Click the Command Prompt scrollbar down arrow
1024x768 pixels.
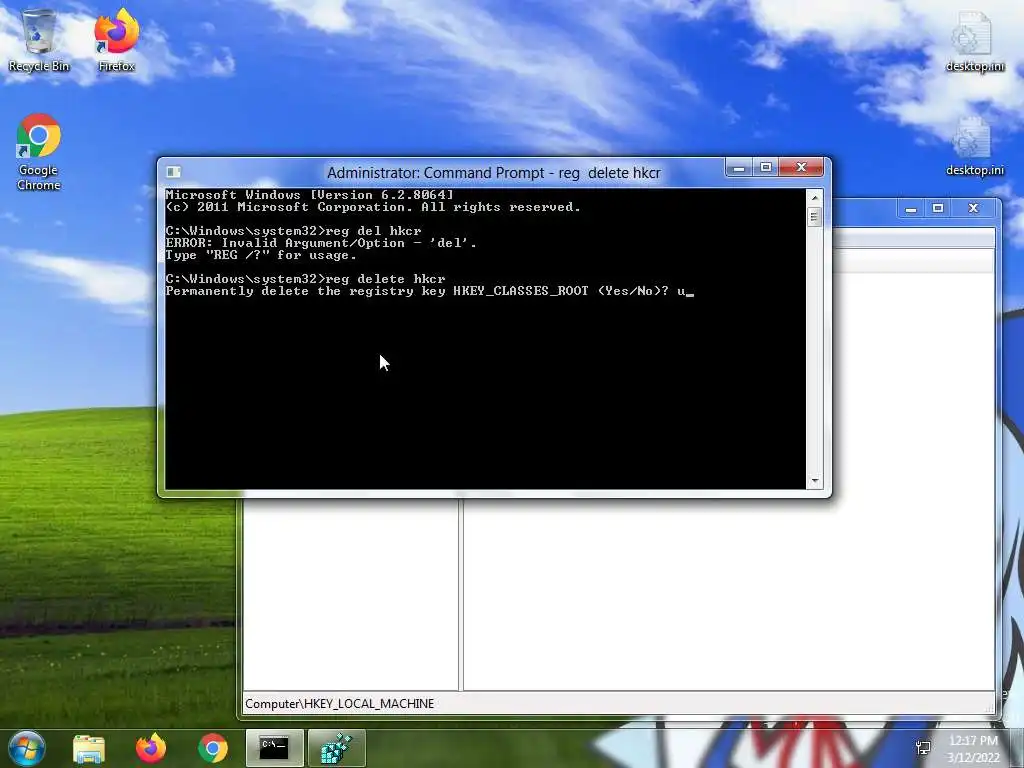(x=814, y=481)
